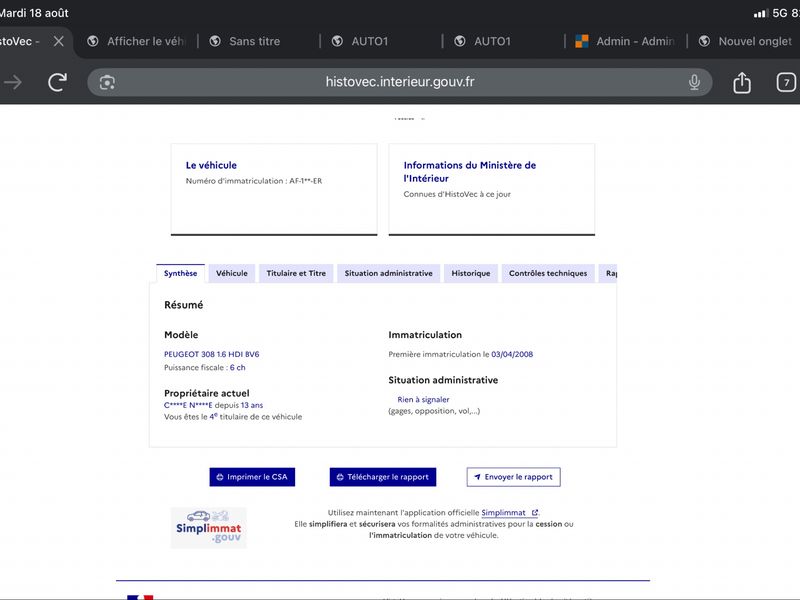The width and height of the screenshot is (800, 600).
Task: Open the partially visible Rapport tab
Action: click(608, 273)
